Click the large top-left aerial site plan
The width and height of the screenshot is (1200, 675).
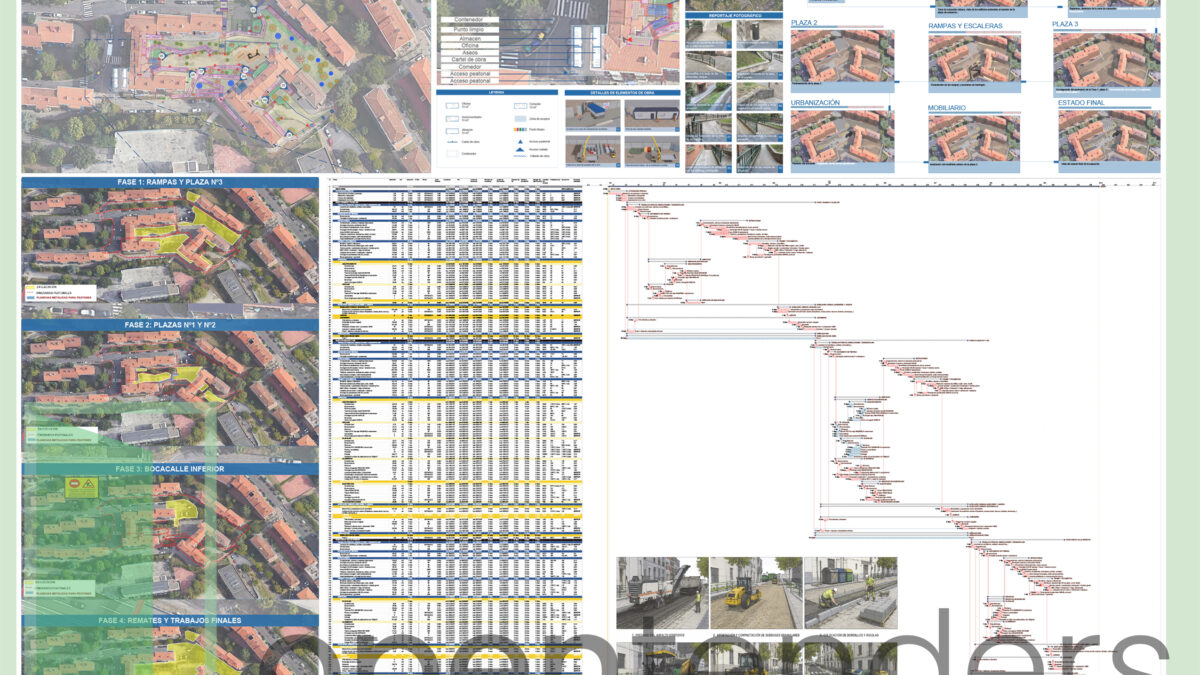tap(226, 86)
